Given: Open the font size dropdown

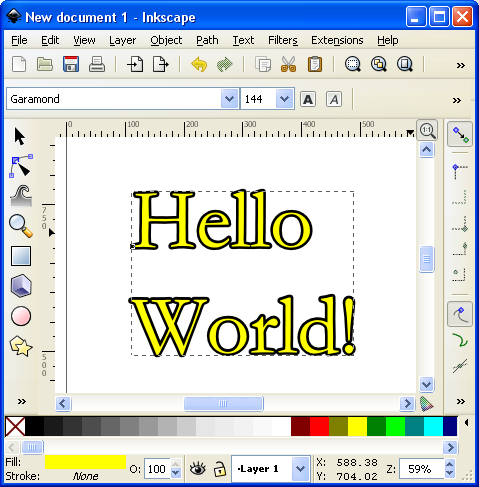Looking at the screenshot, I should 284,99.
